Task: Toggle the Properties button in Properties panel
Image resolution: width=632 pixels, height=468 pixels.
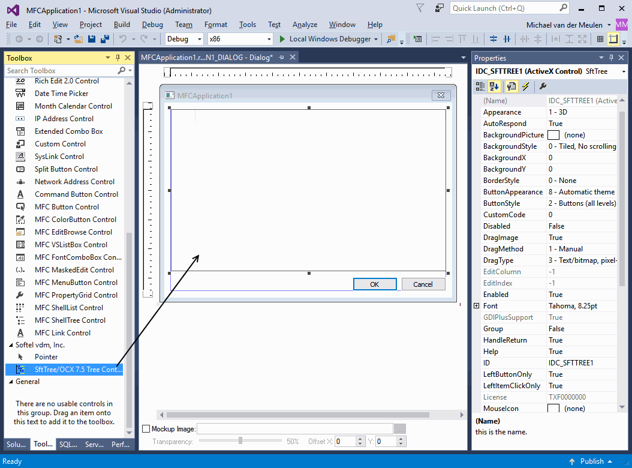Action: 511,86
